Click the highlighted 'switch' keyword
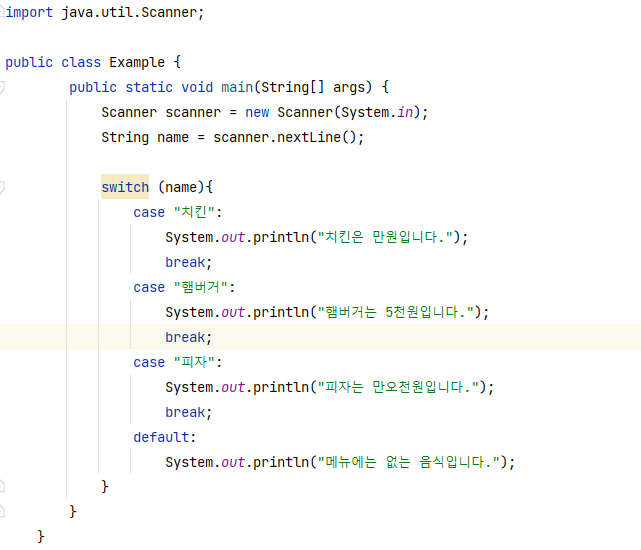This screenshot has width=641, height=550. coord(125,187)
